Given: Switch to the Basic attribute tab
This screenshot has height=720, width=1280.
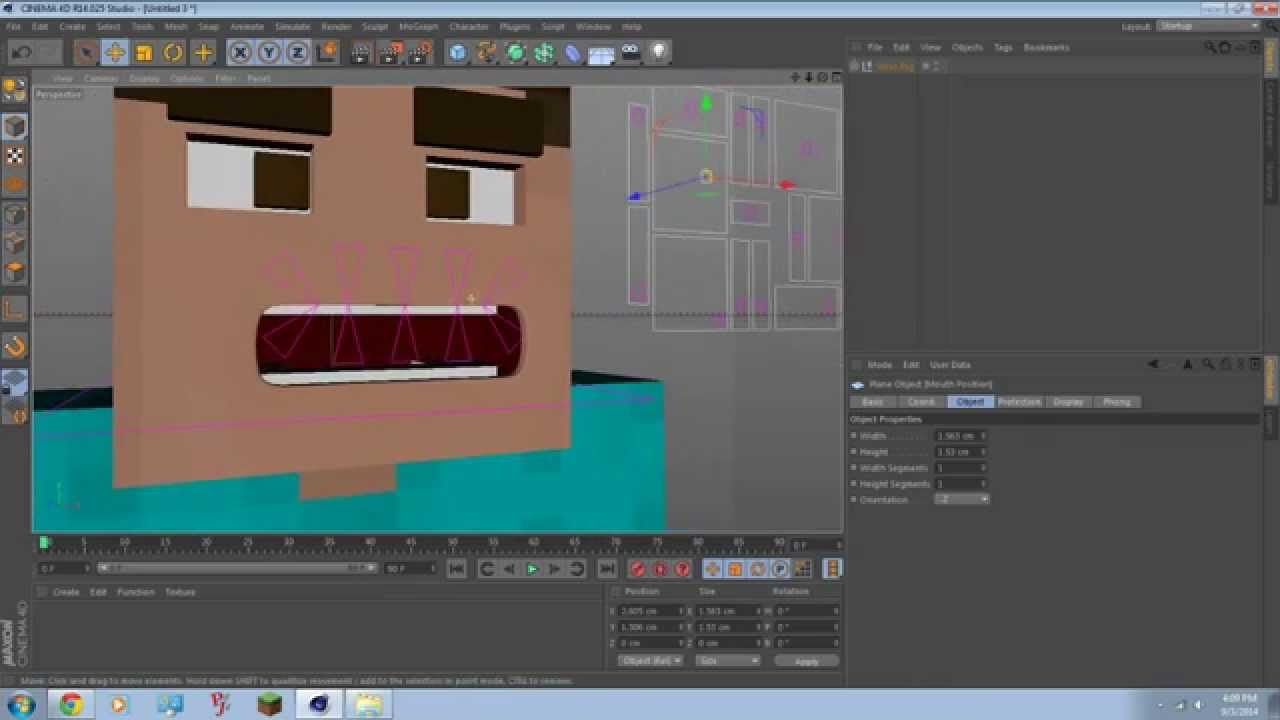Looking at the screenshot, I should 873,402.
